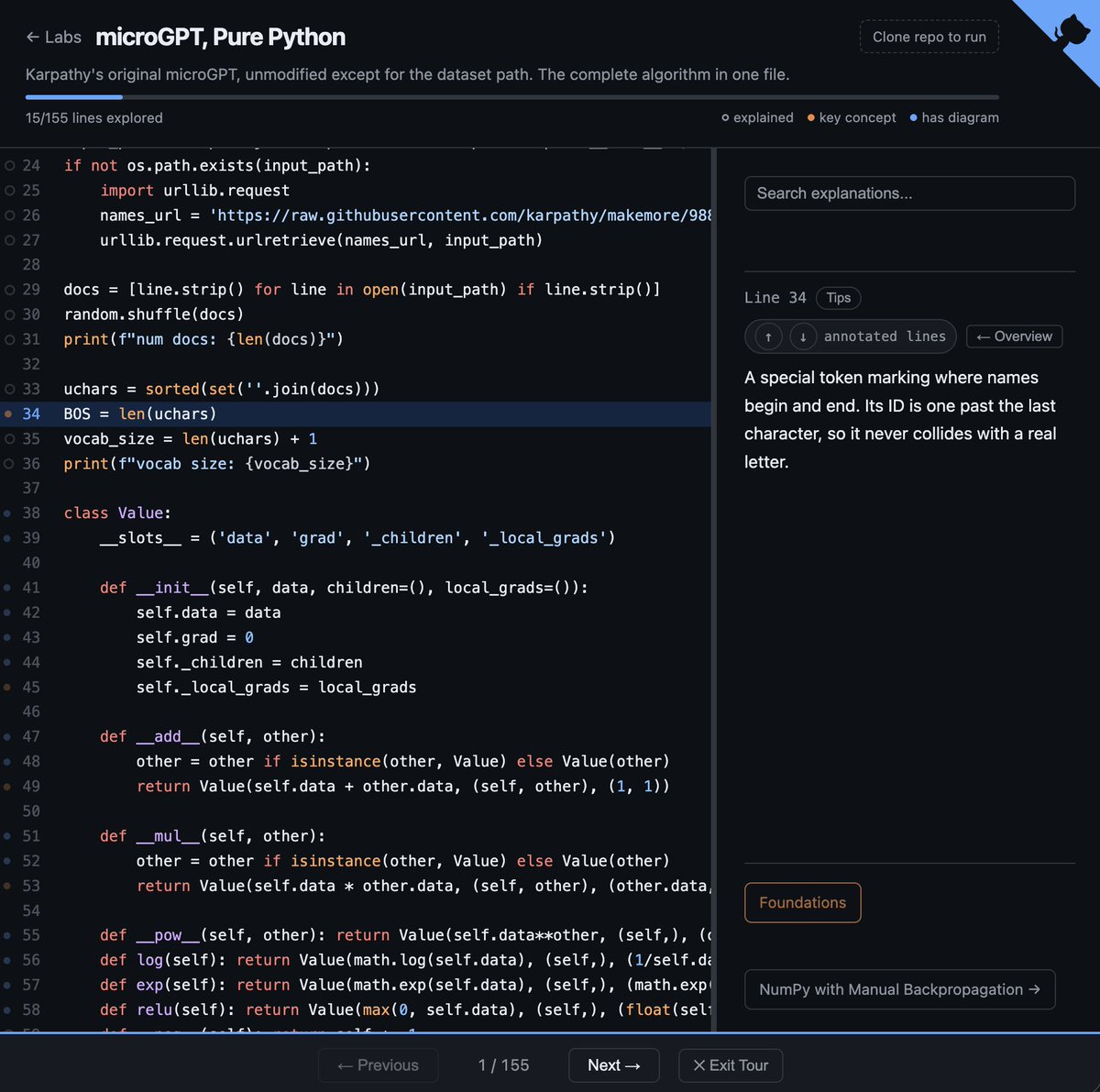Screen dimensions: 1100x1092
Task: Click the code pane vertical divider scrollbar
Action: pos(714,590)
